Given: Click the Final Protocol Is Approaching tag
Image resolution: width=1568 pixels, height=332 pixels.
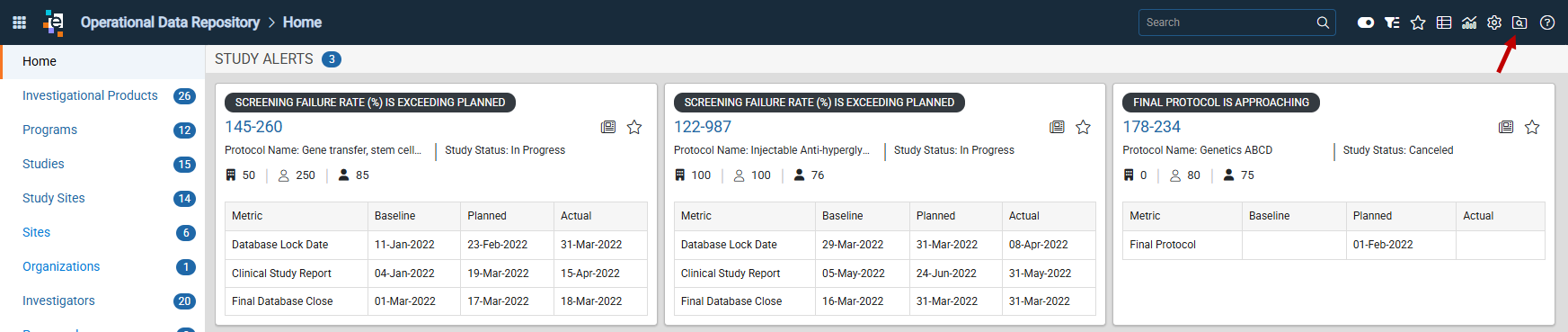Looking at the screenshot, I should 1221,103.
